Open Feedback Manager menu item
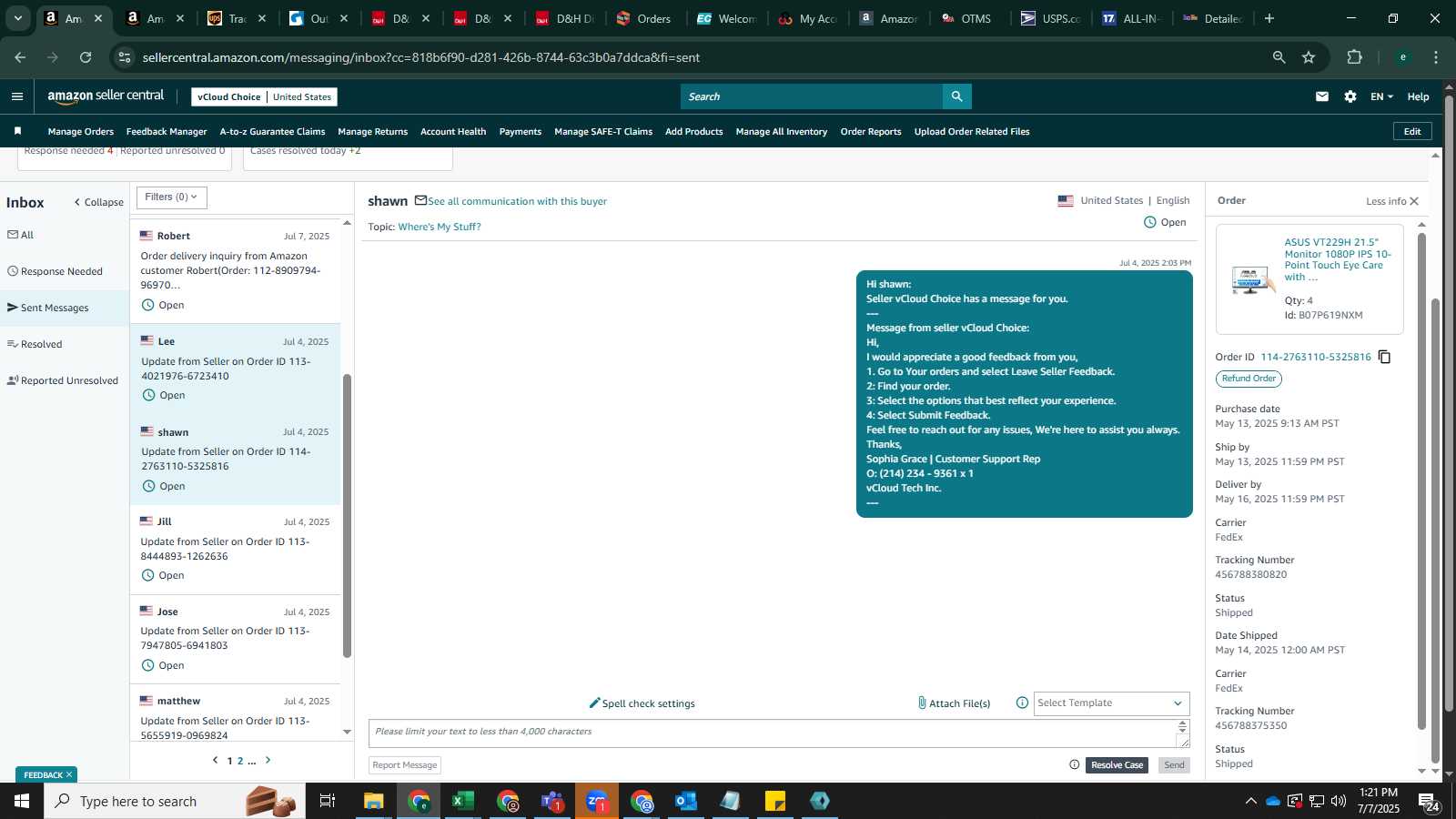Image resolution: width=1456 pixels, height=819 pixels. pyautogui.click(x=167, y=132)
